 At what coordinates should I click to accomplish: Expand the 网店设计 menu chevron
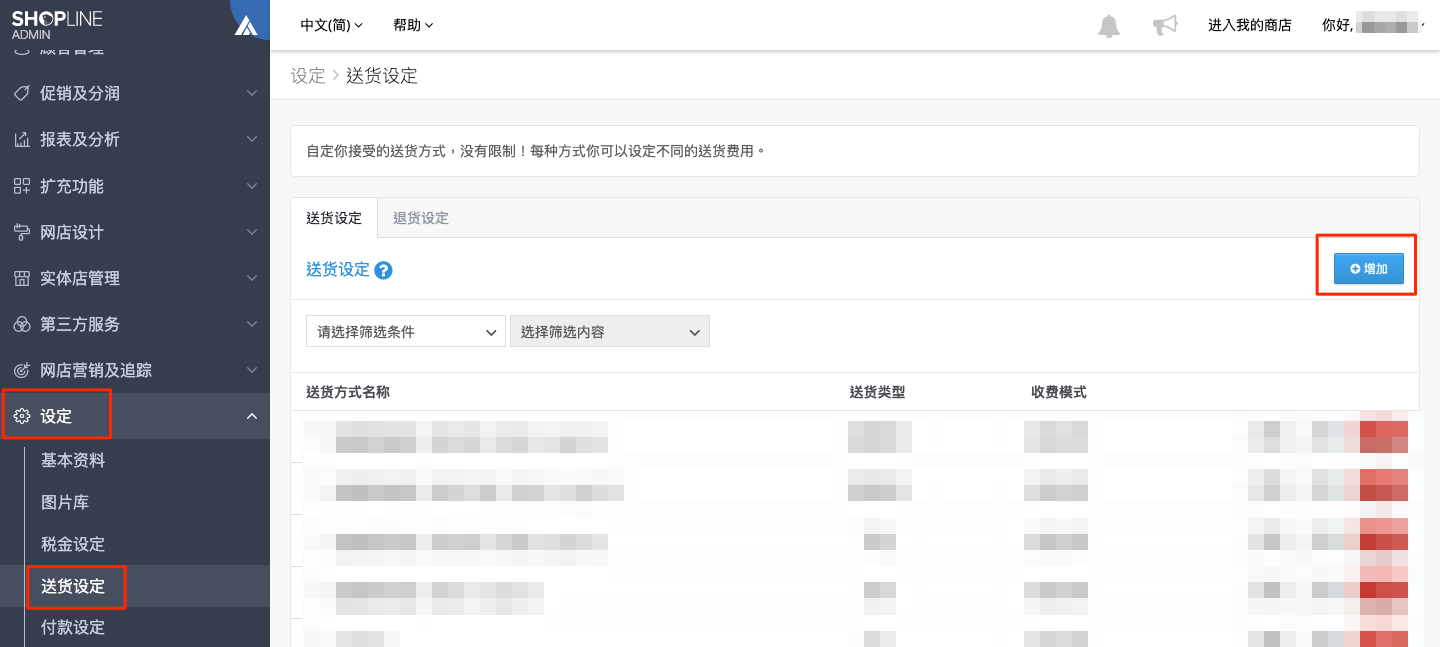pyautogui.click(x=252, y=232)
